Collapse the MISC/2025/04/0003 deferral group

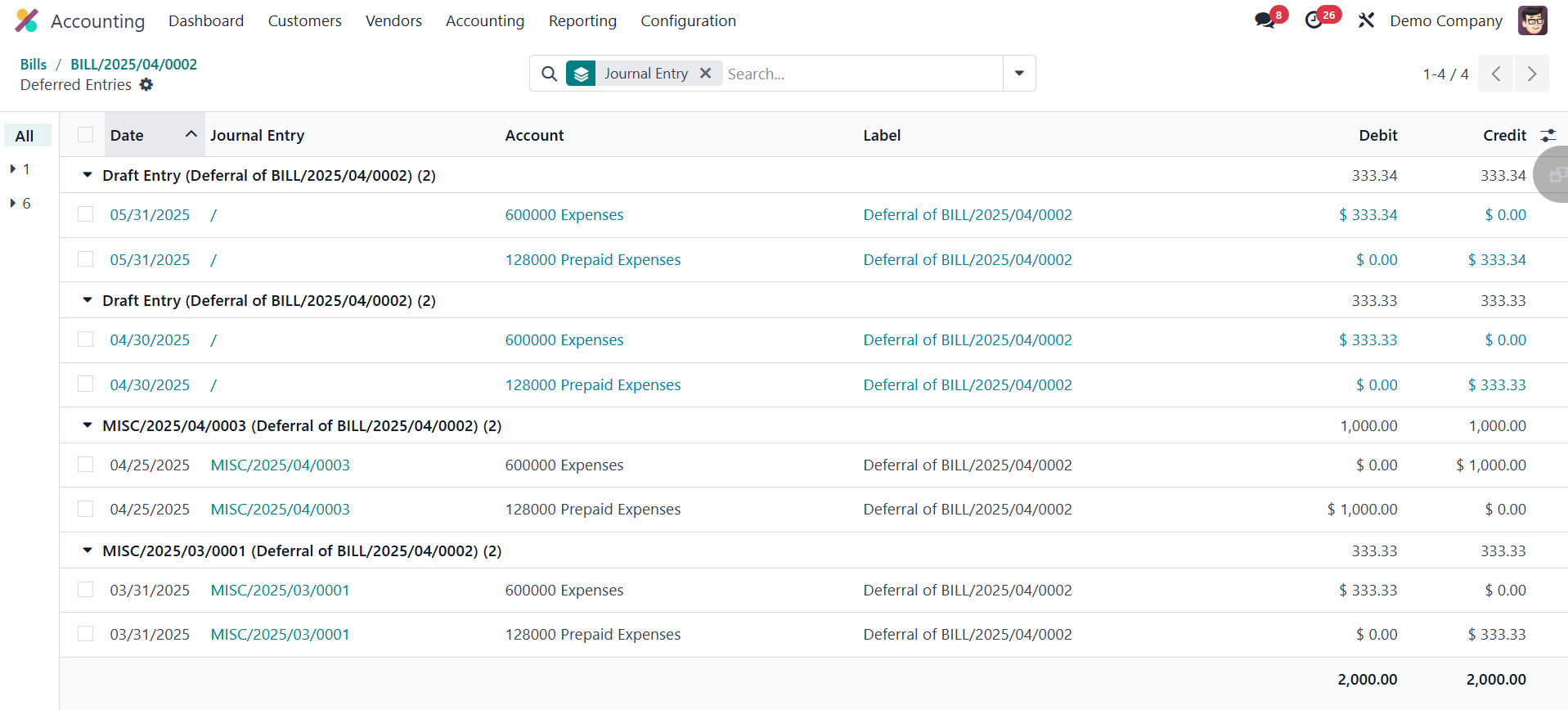[x=88, y=425]
